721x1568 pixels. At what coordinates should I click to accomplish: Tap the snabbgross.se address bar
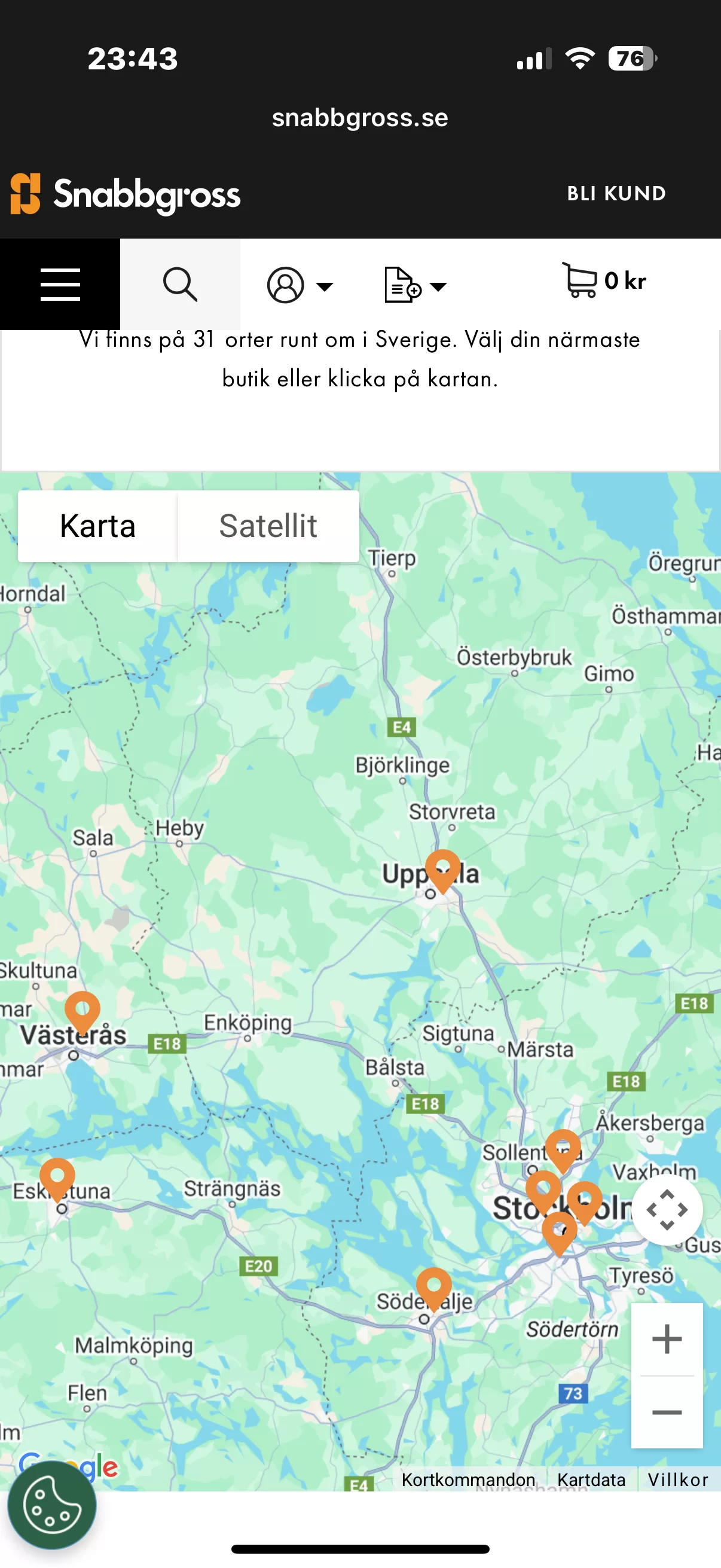point(360,117)
